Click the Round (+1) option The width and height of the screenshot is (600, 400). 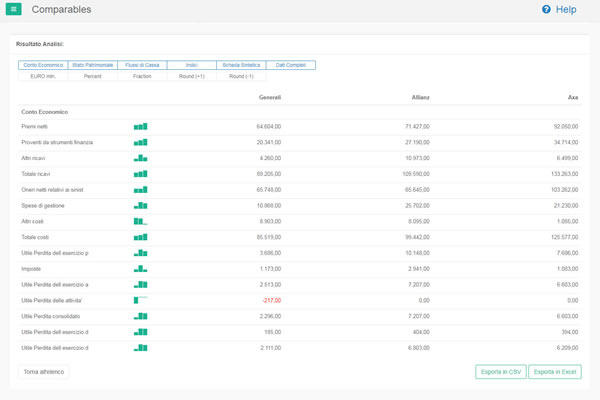tap(192, 76)
